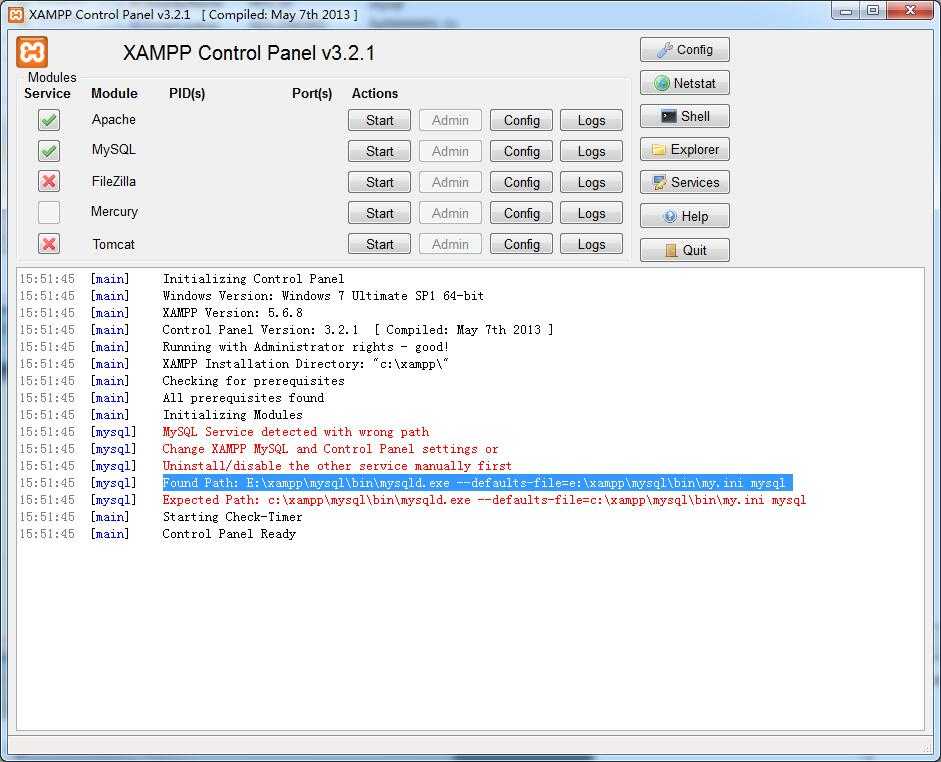Image resolution: width=941 pixels, height=762 pixels.
Task: Click Admin button for MySQL
Action: pyautogui.click(x=450, y=151)
